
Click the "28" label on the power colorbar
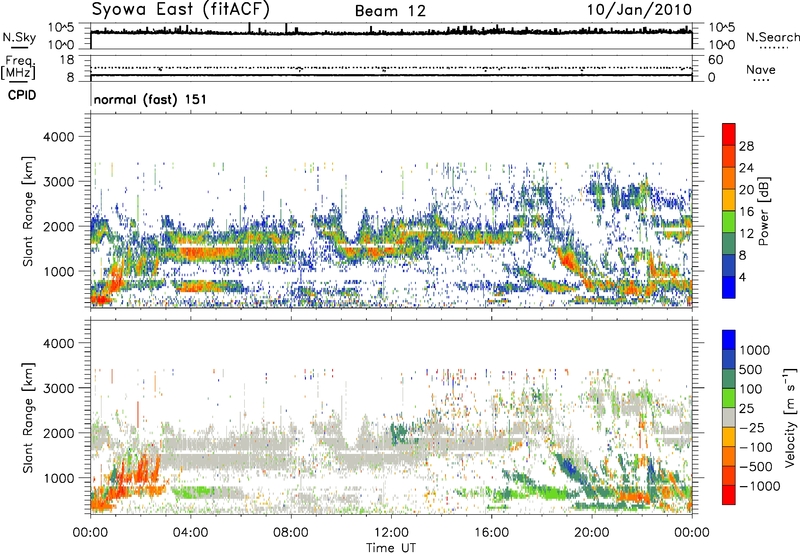pyautogui.click(x=746, y=146)
